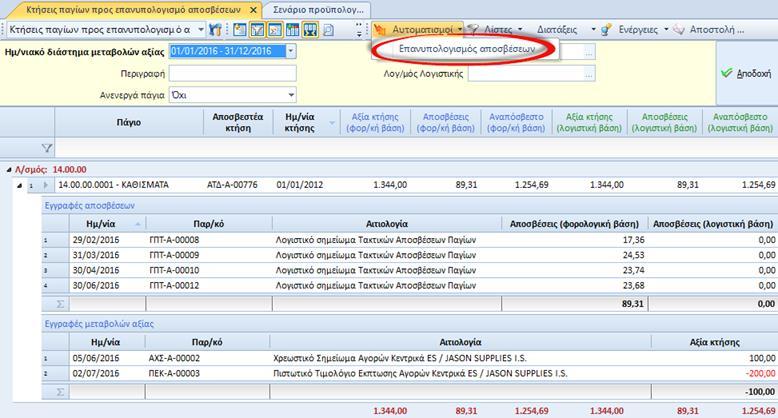Open lookup button of Λογ/μός Λογιστικής field

589,74
